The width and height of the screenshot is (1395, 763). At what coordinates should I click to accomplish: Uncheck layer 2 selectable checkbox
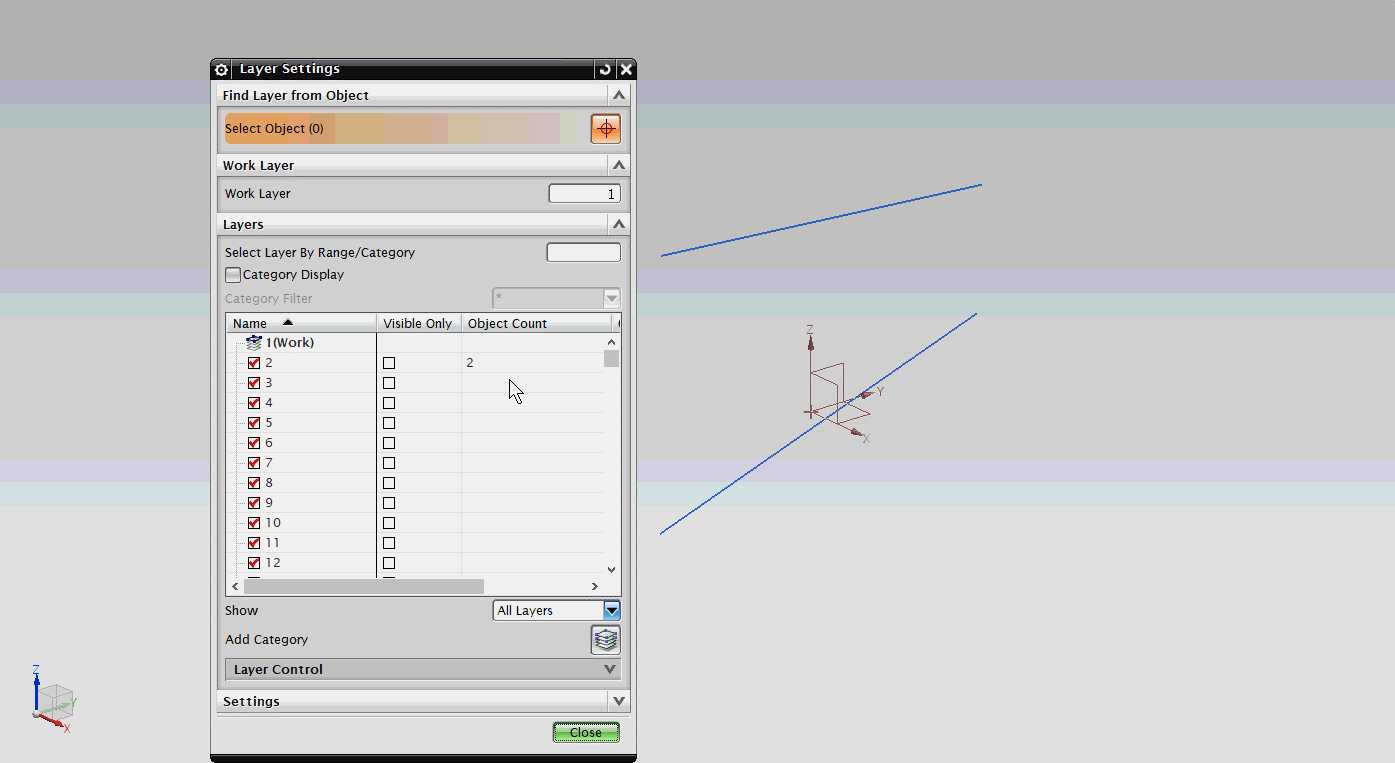pyautogui.click(x=254, y=363)
